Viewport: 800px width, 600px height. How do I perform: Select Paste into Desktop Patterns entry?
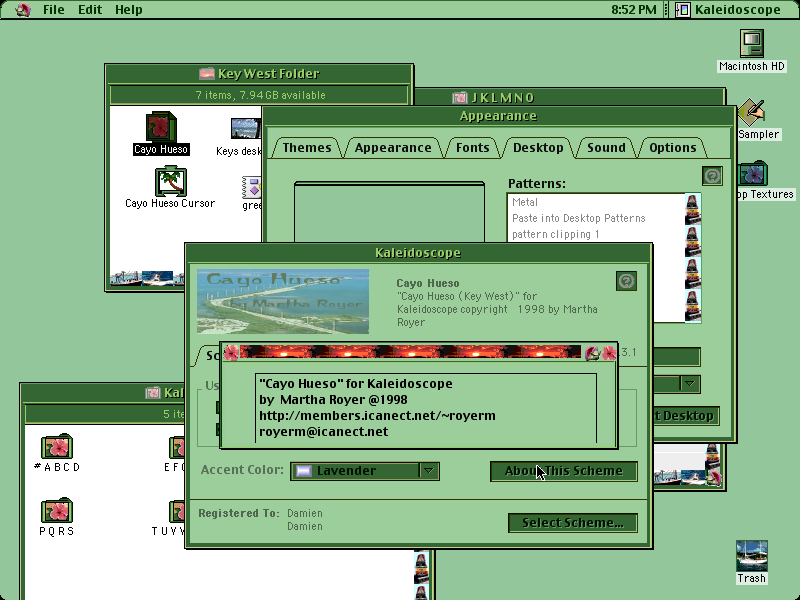coord(596,218)
